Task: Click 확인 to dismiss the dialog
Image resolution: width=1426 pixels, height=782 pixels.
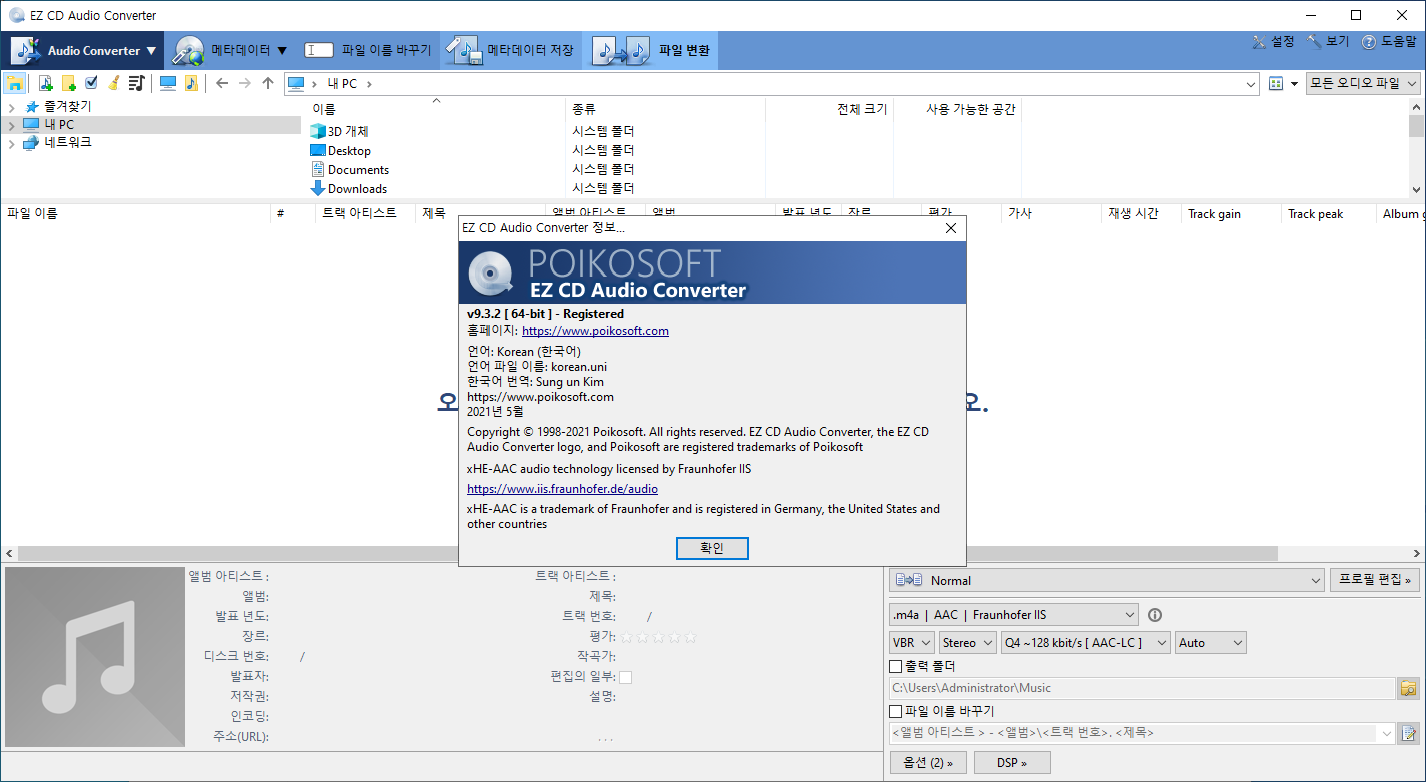Action: click(712, 548)
